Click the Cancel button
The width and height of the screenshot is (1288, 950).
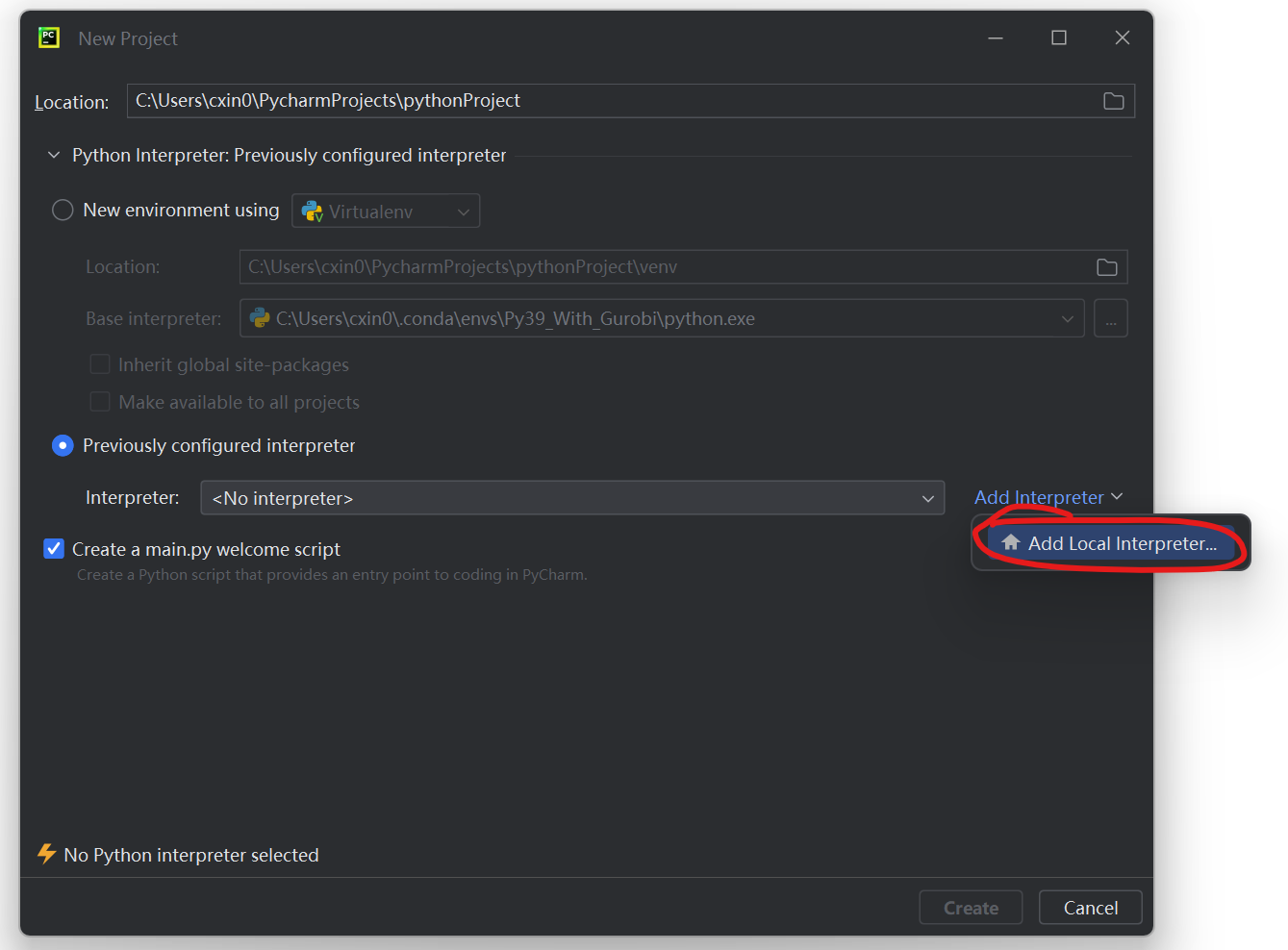pyautogui.click(x=1090, y=908)
